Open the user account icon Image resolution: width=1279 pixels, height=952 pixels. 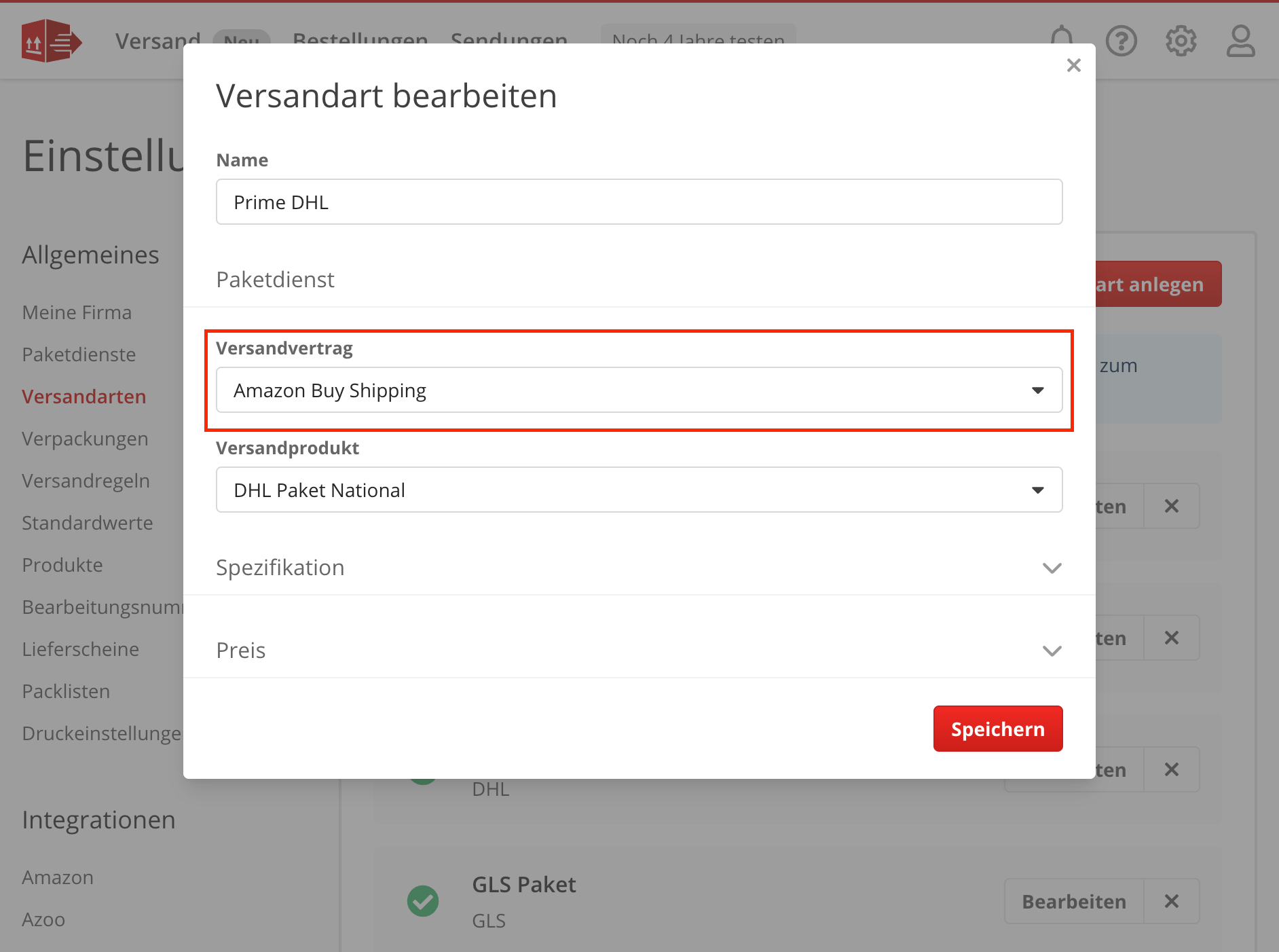click(x=1241, y=41)
